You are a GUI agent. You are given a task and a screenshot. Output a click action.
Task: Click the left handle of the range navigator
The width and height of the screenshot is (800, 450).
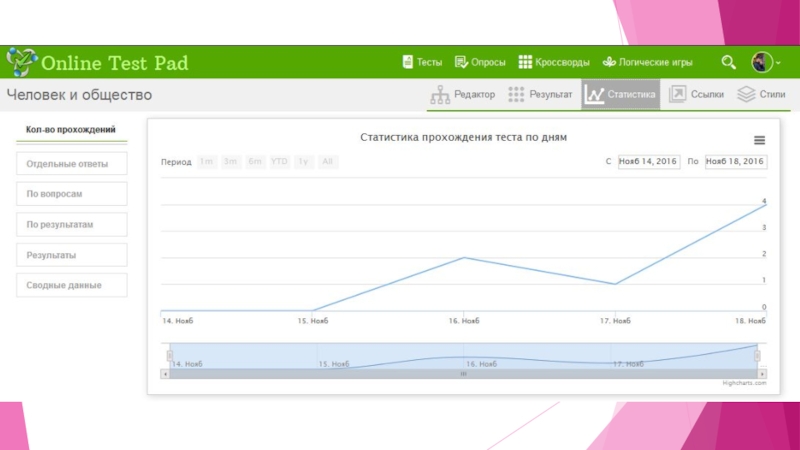pyautogui.click(x=170, y=356)
